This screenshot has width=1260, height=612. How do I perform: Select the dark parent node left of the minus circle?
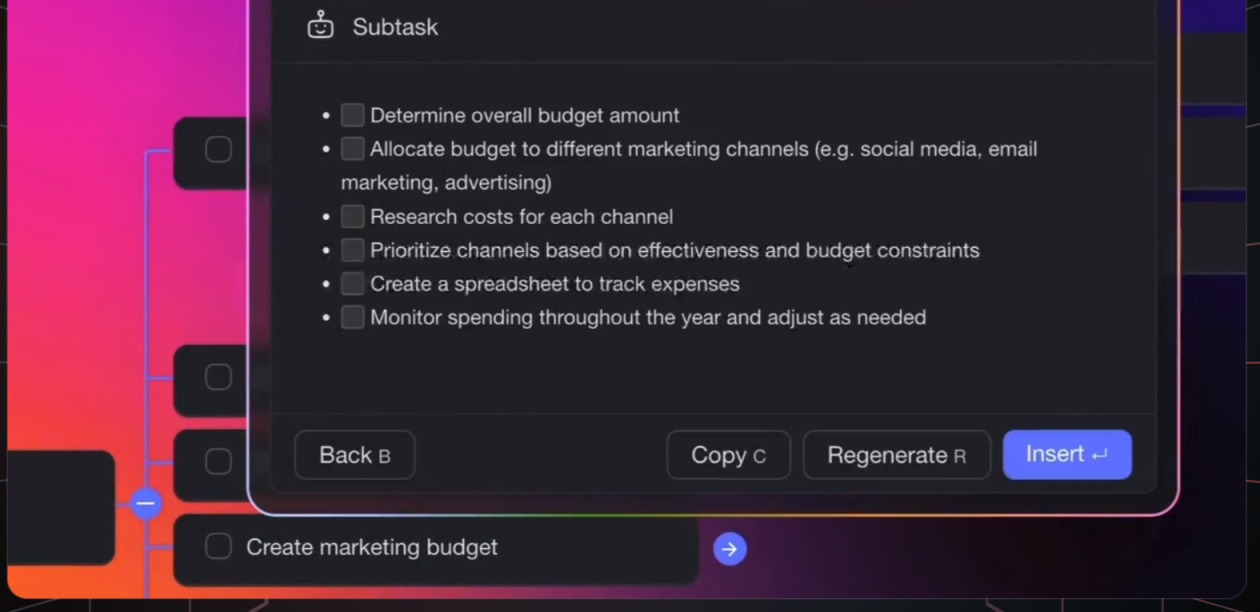(x=61, y=506)
